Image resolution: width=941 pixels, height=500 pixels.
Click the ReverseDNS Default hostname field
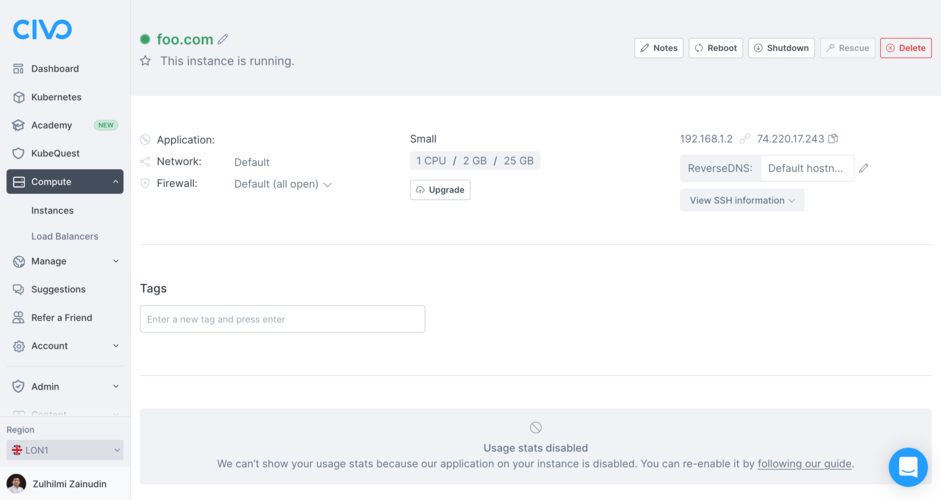(x=807, y=168)
